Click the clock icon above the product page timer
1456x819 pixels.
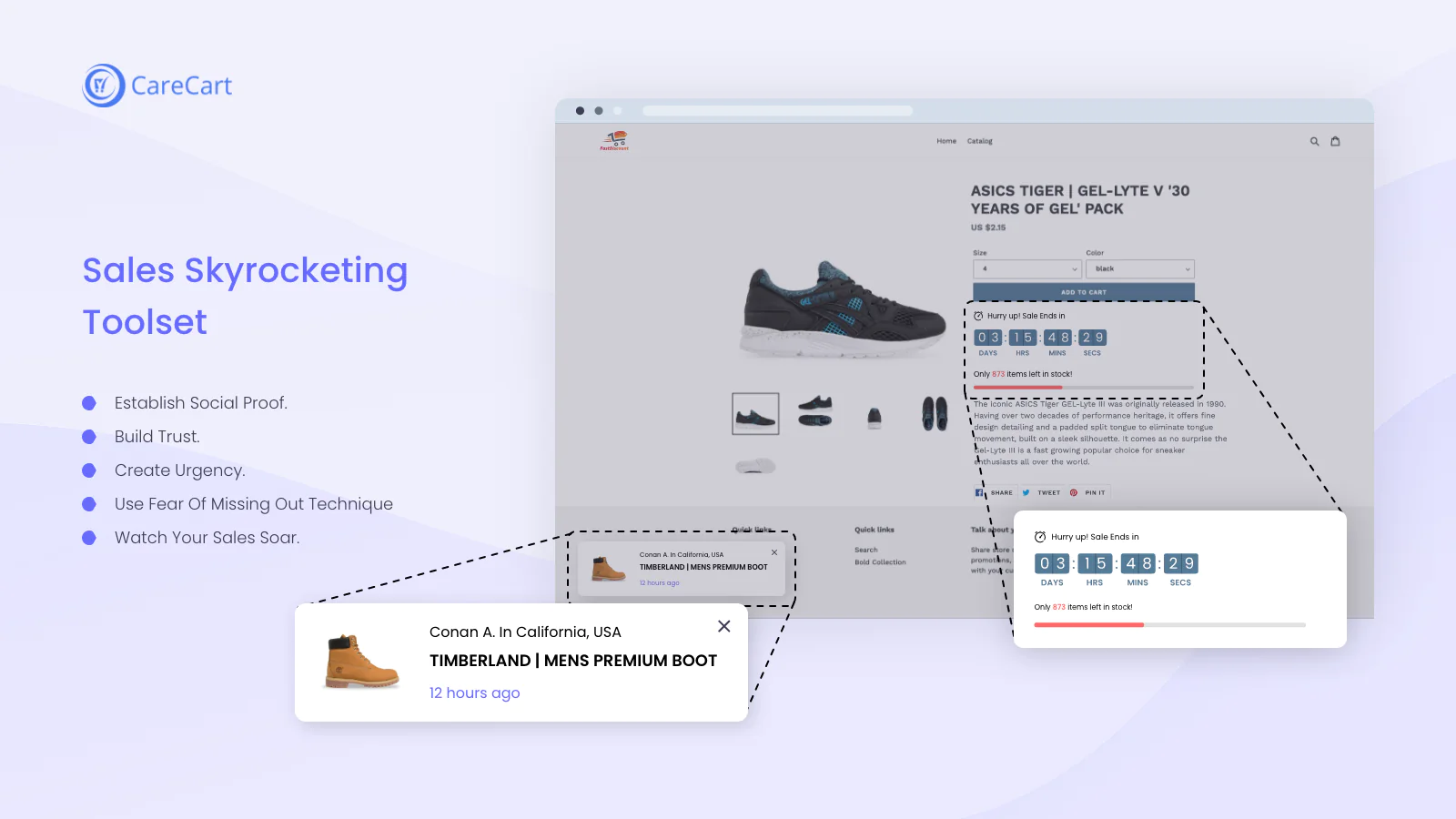click(978, 316)
